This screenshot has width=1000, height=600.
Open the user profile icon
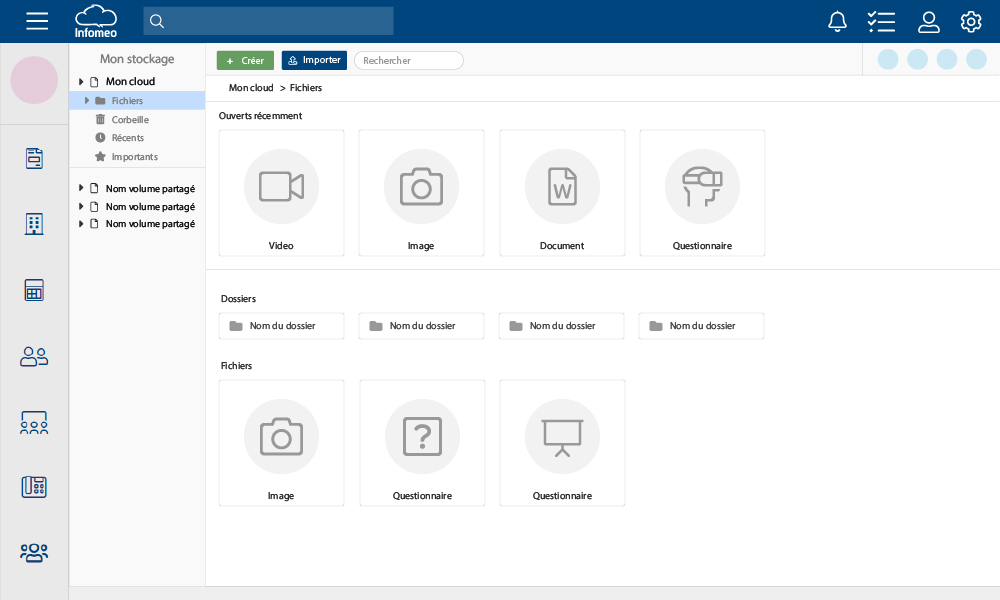point(928,21)
